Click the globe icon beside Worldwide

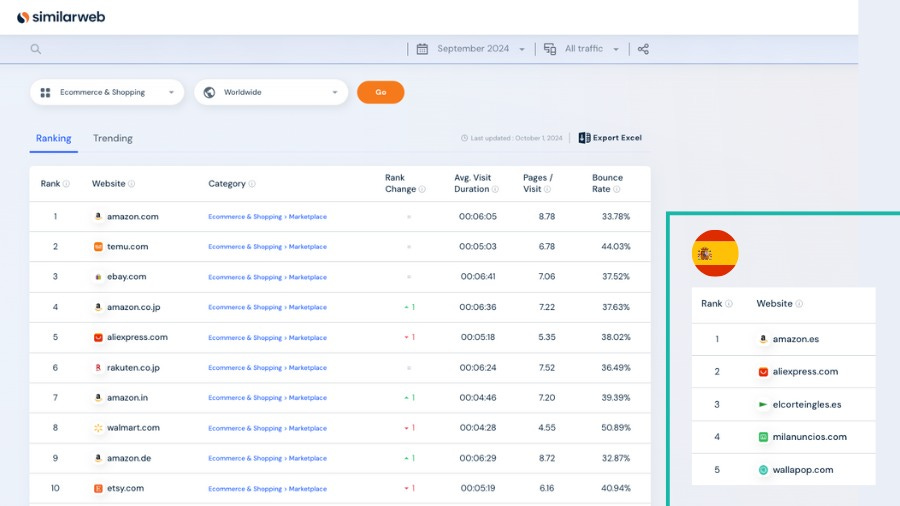(x=210, y=92)
